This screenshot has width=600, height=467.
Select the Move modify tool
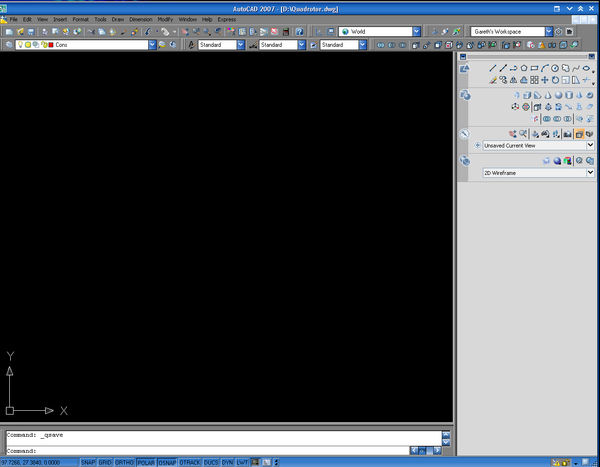(x=545, y=80)
